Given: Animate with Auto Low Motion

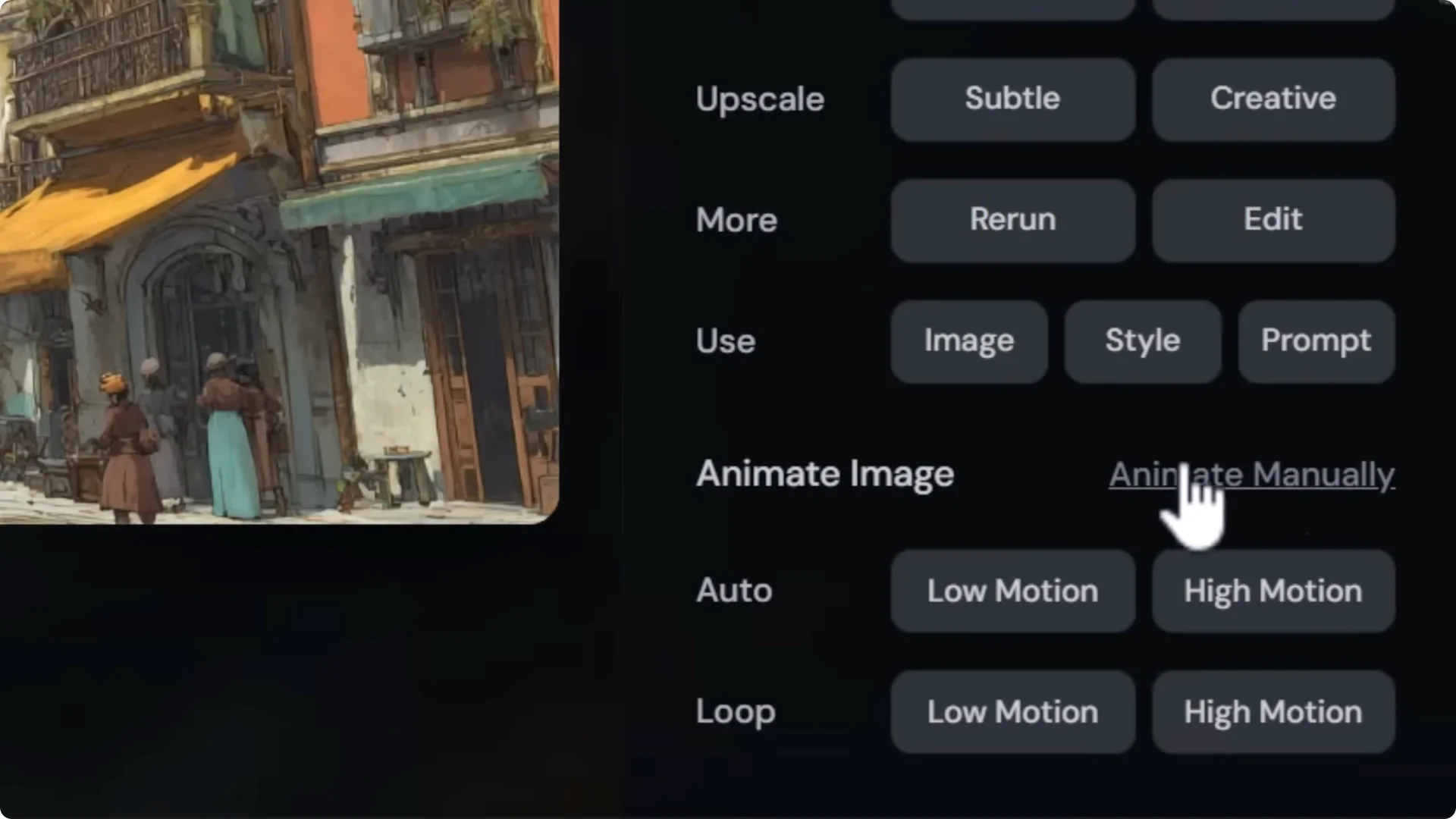Looking at the screenshot, I should click(1012, 591).
